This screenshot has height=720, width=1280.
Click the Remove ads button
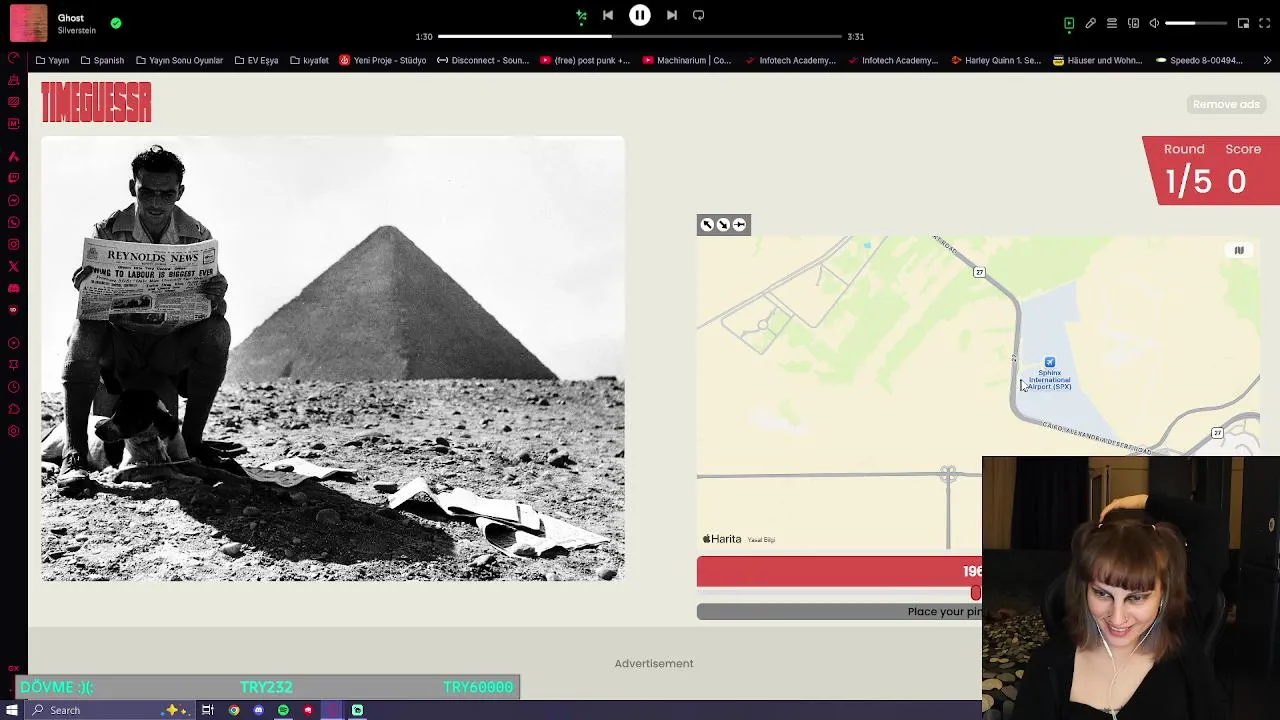(x=1226, y=104)
